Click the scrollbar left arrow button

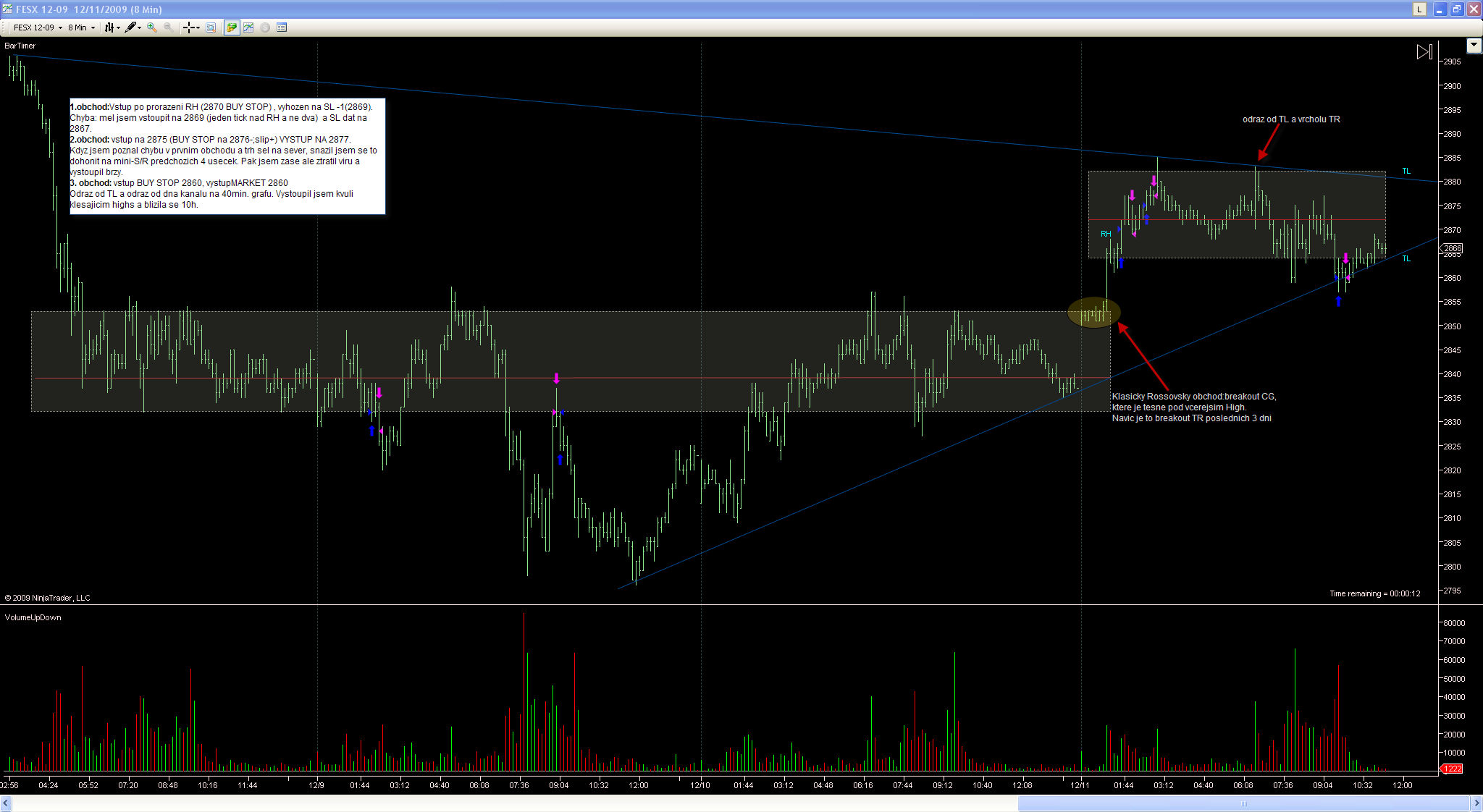(6, 803)
